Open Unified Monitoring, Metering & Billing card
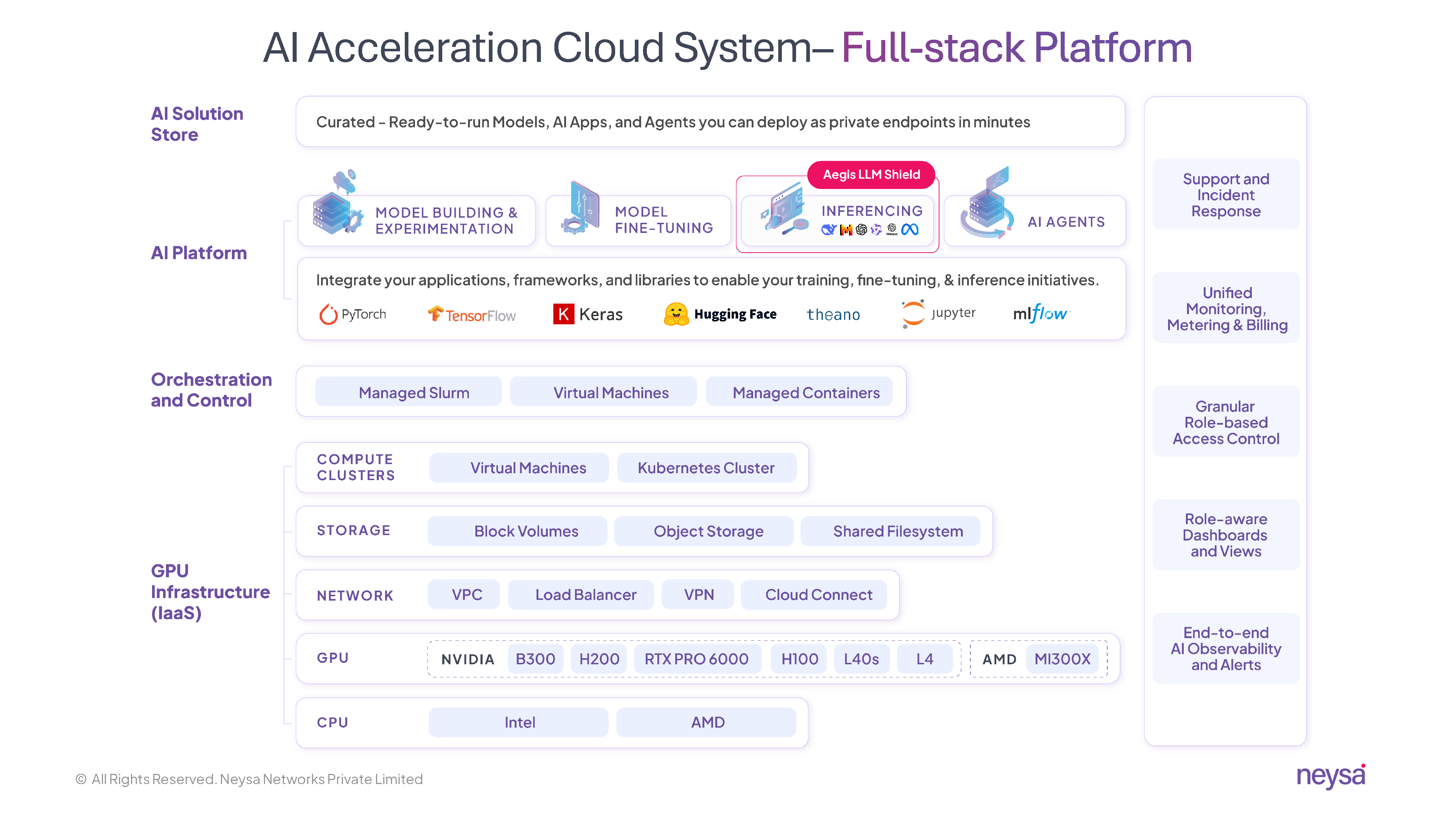Viewport: 1456px width, 819px height. 1226,308
